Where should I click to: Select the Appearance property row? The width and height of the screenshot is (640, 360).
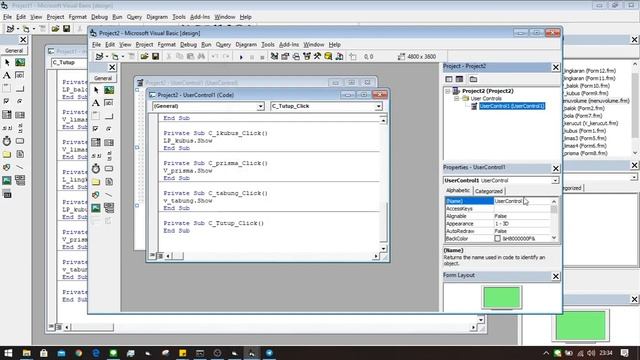(498, 224)
